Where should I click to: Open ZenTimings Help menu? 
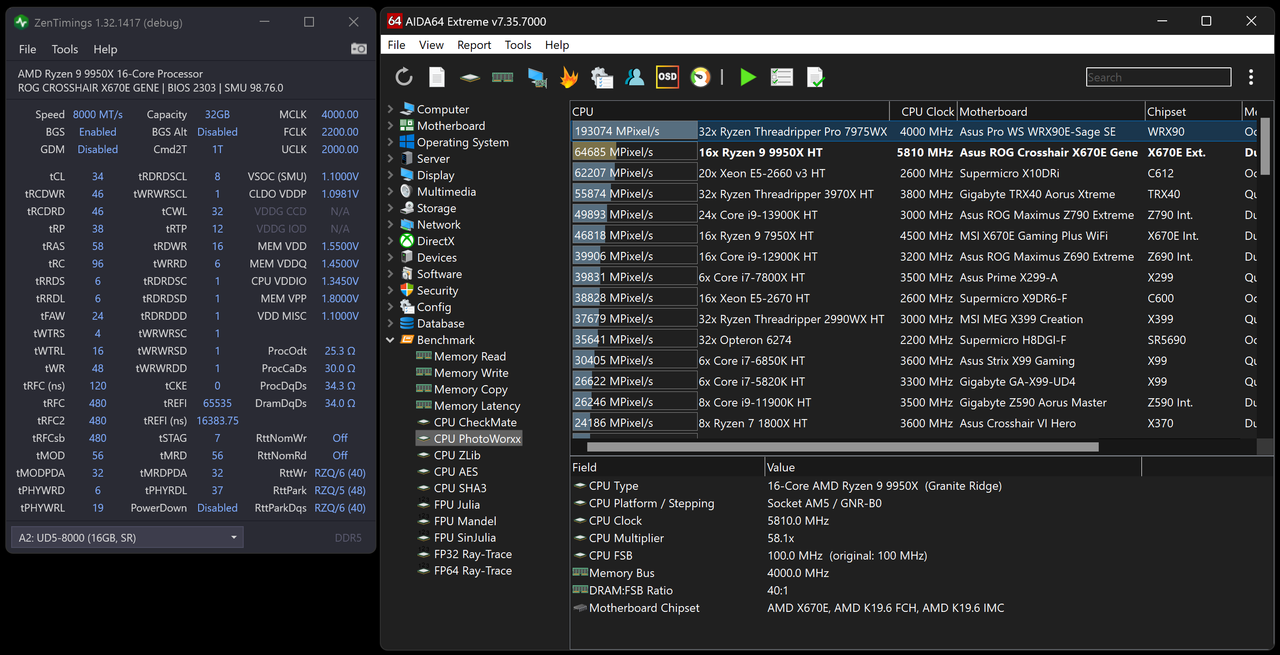[x=105, y=49]
